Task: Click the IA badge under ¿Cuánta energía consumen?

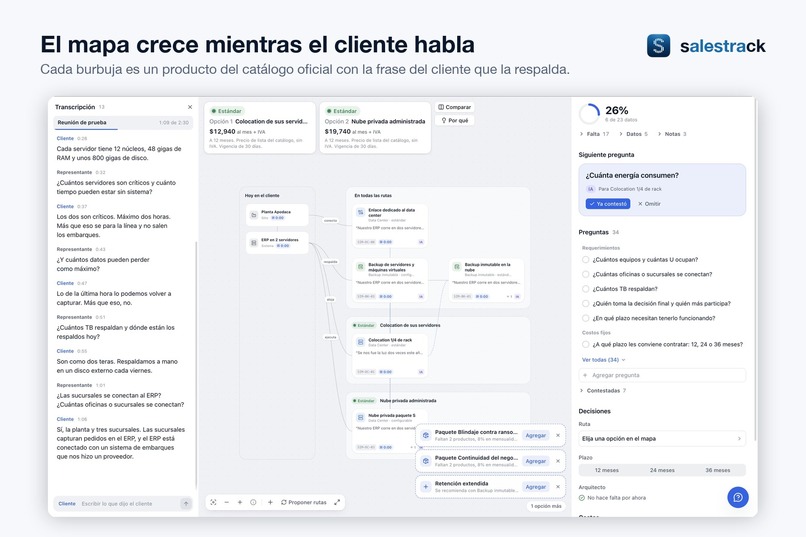Action: (590, 189)
